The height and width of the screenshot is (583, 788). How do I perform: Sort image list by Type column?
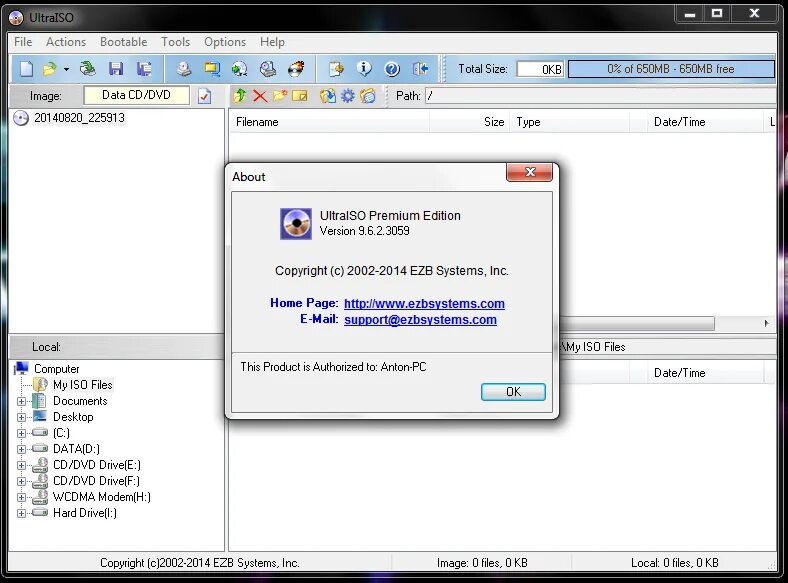[570, 122]
